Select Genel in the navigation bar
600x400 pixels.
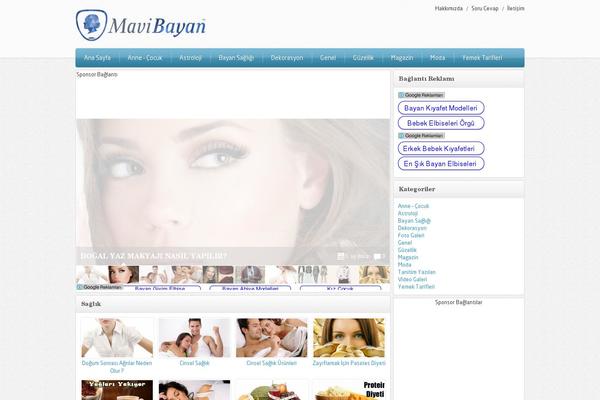pos(328,58)
